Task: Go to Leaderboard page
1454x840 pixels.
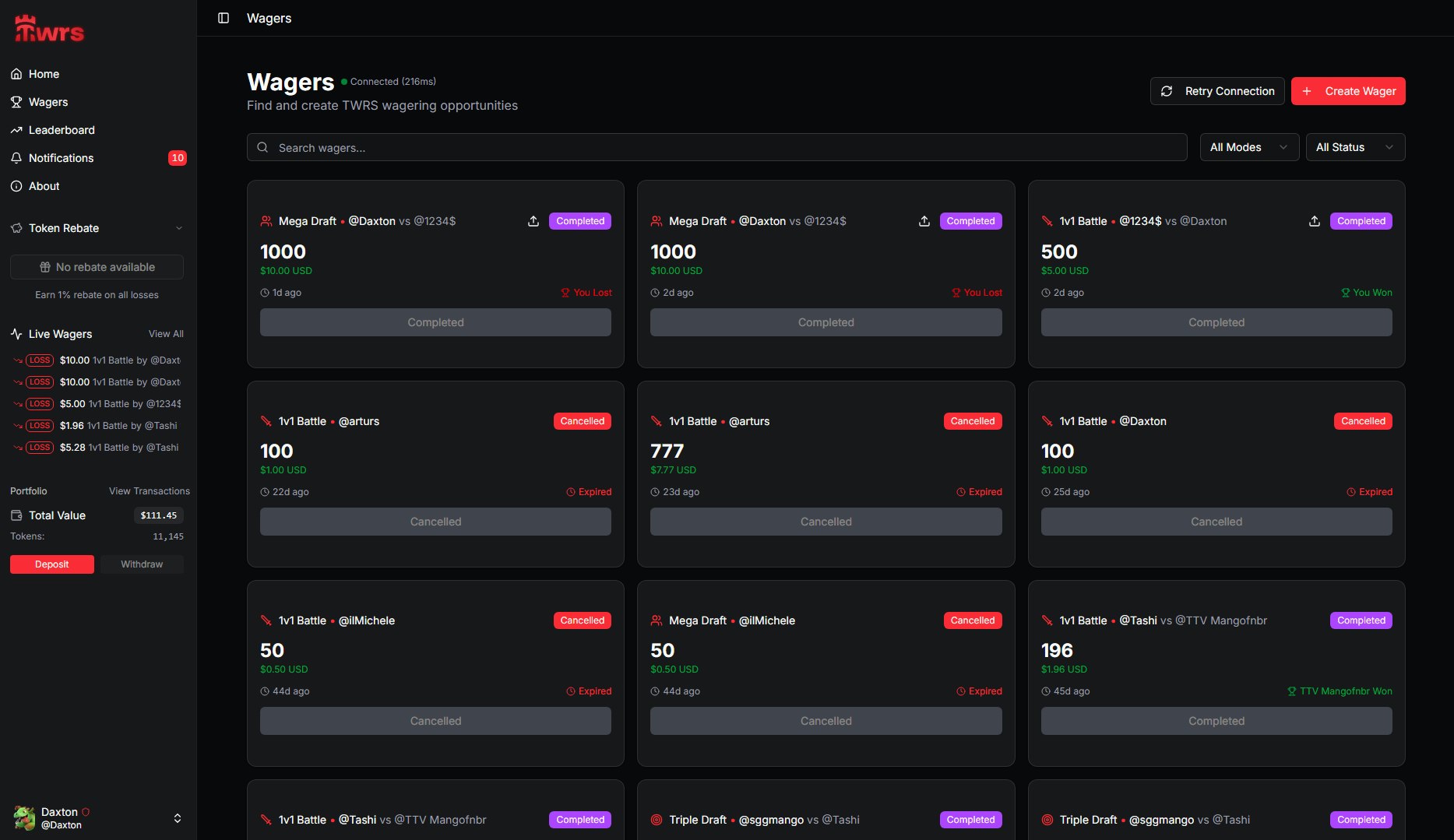Action: [98, 130]
